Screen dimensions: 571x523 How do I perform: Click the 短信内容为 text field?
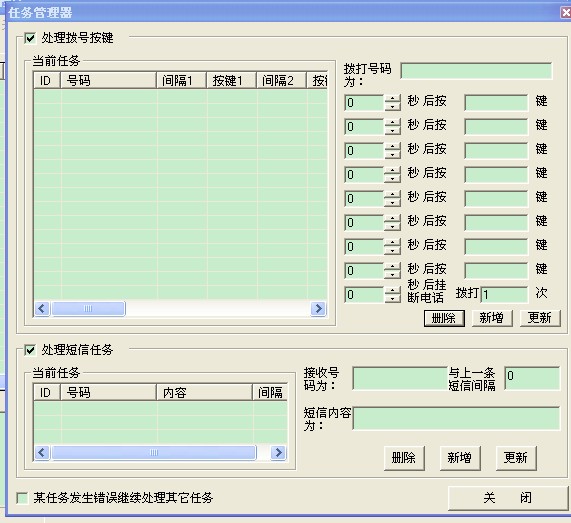[456, 418]
